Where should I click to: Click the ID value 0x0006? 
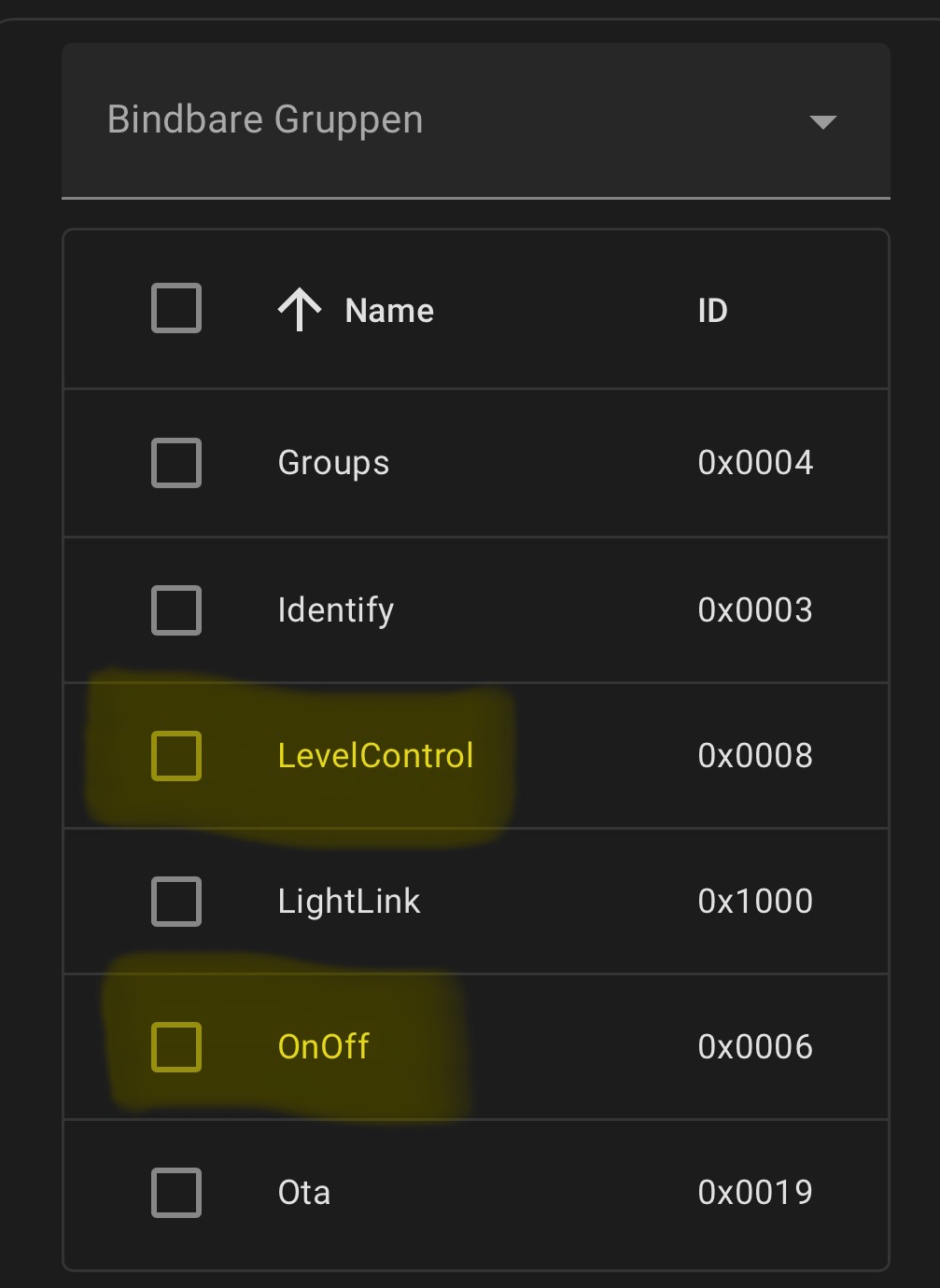(755, 1047)
